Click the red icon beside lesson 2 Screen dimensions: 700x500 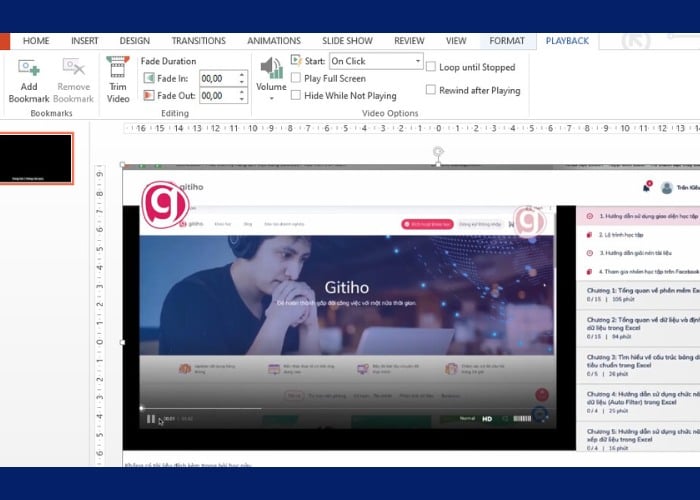[589, 235]
